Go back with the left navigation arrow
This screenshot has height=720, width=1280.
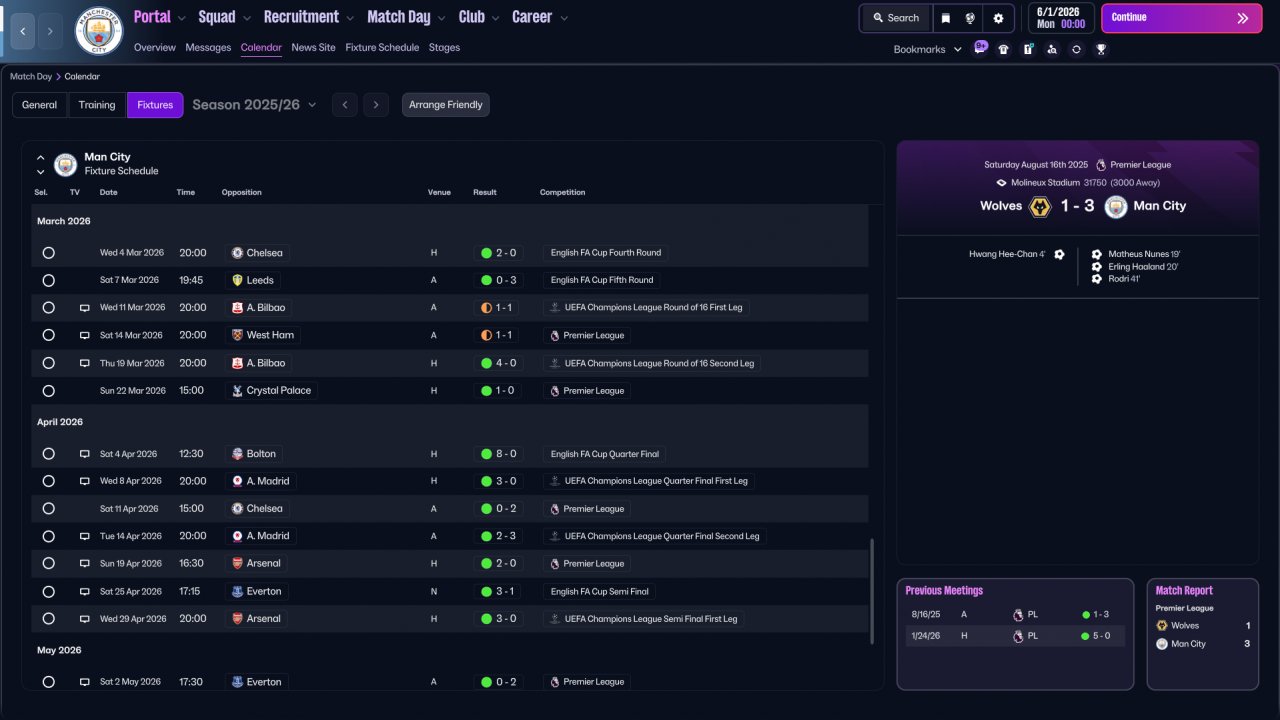tap(22, 32)
